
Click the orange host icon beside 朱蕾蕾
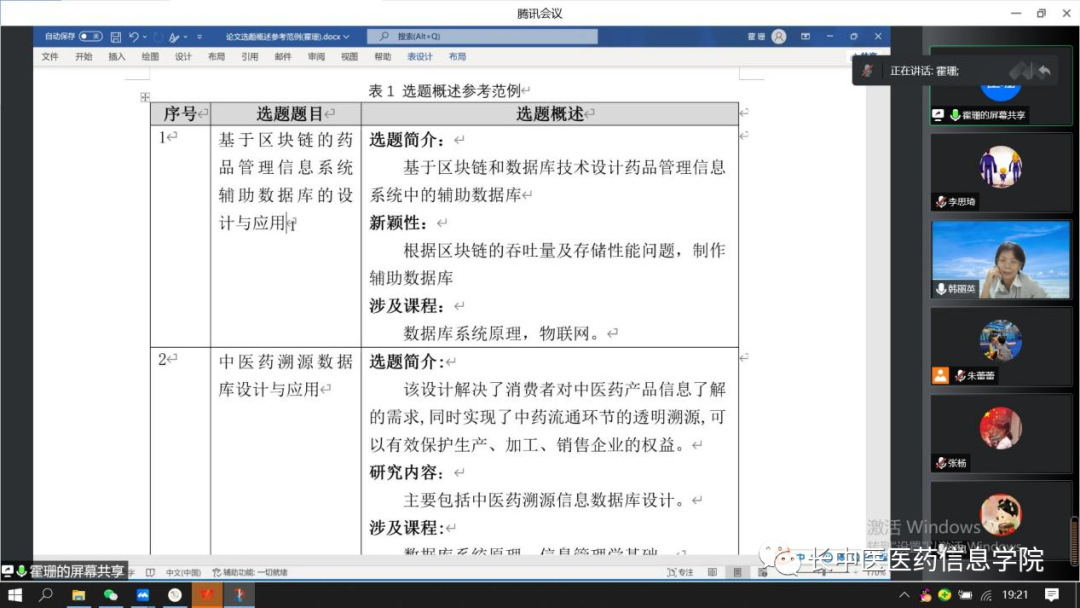[x=940, y=376]
